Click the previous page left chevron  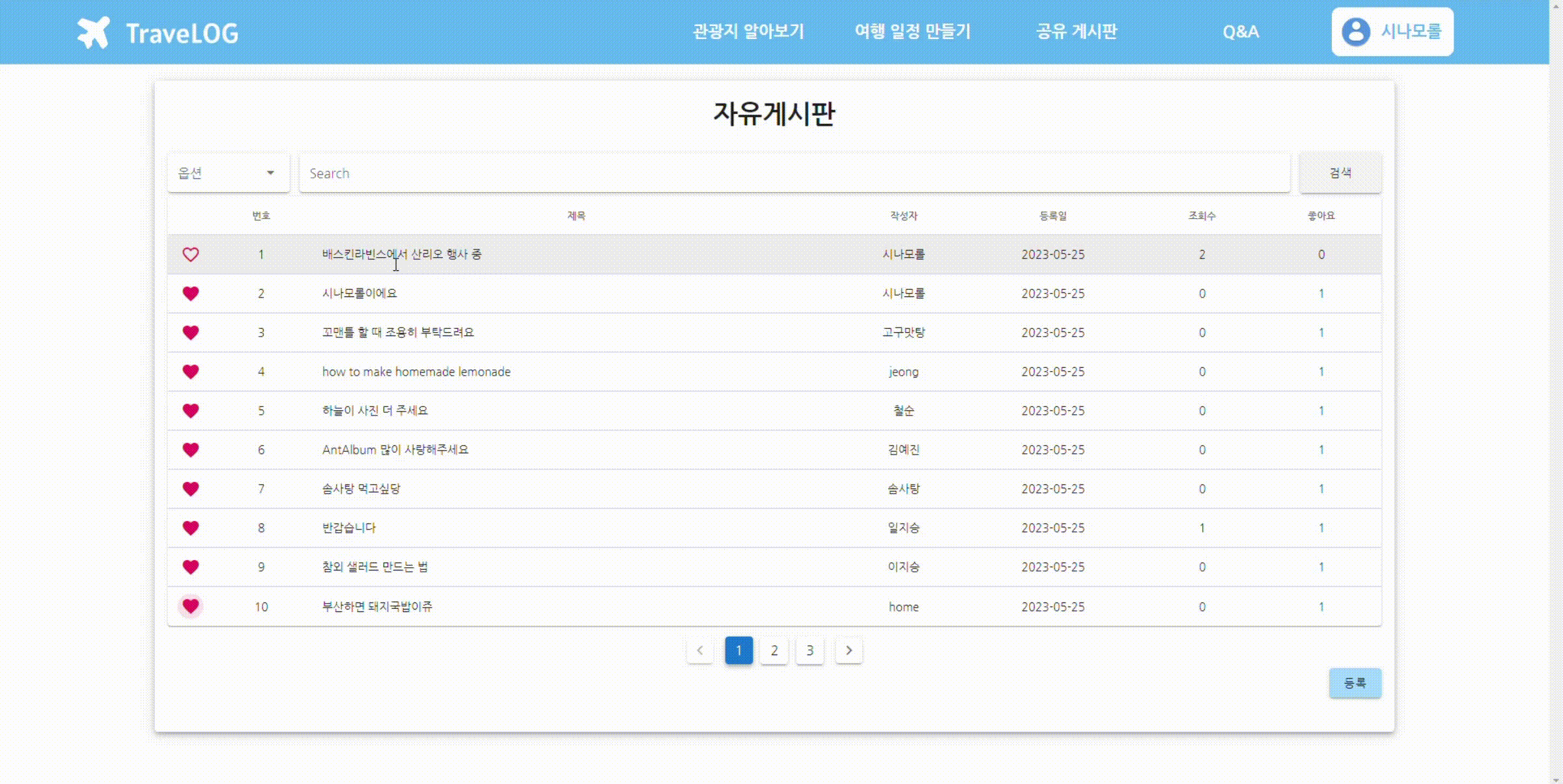(x=700, y=650)
